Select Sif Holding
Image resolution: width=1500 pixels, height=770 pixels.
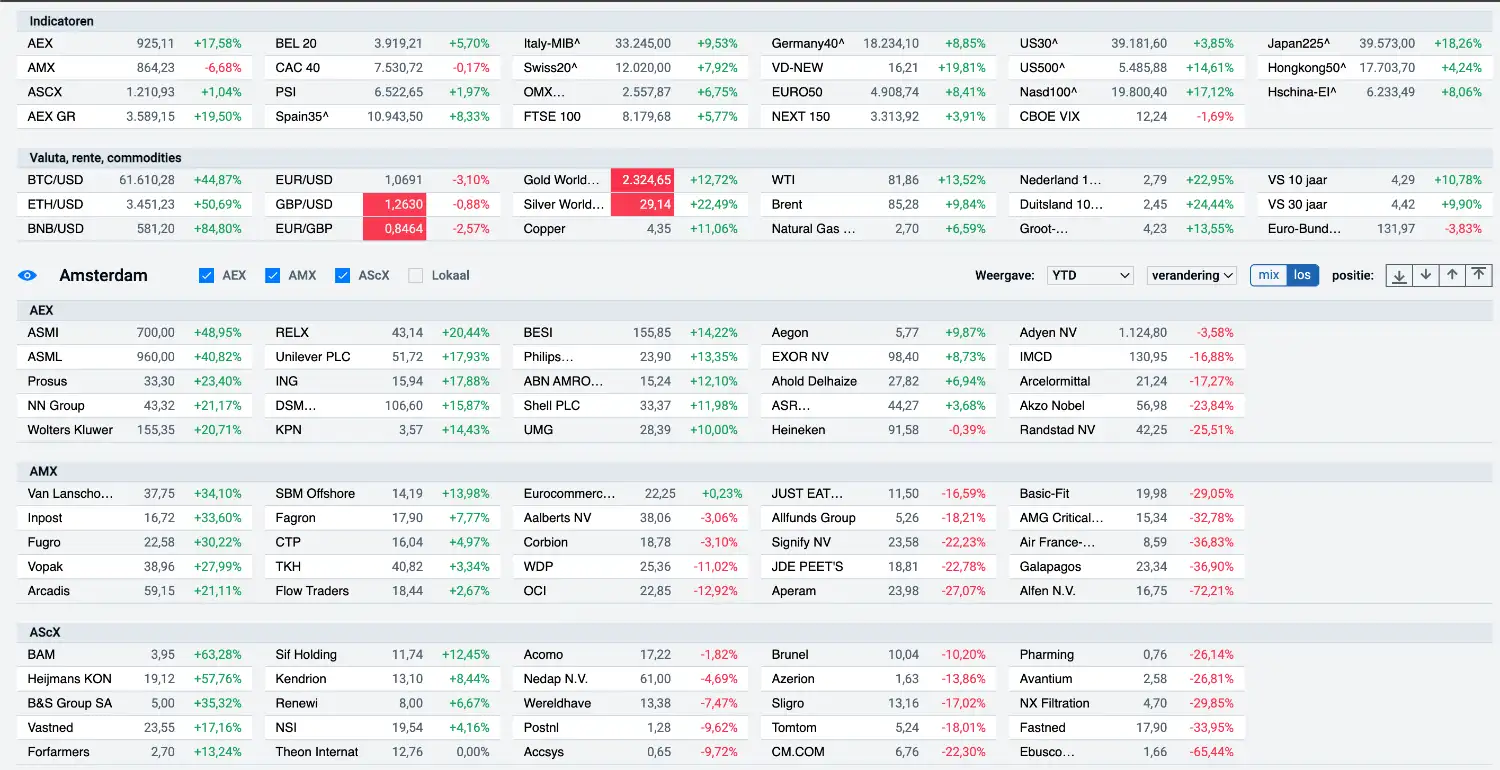tap(306, 655)
